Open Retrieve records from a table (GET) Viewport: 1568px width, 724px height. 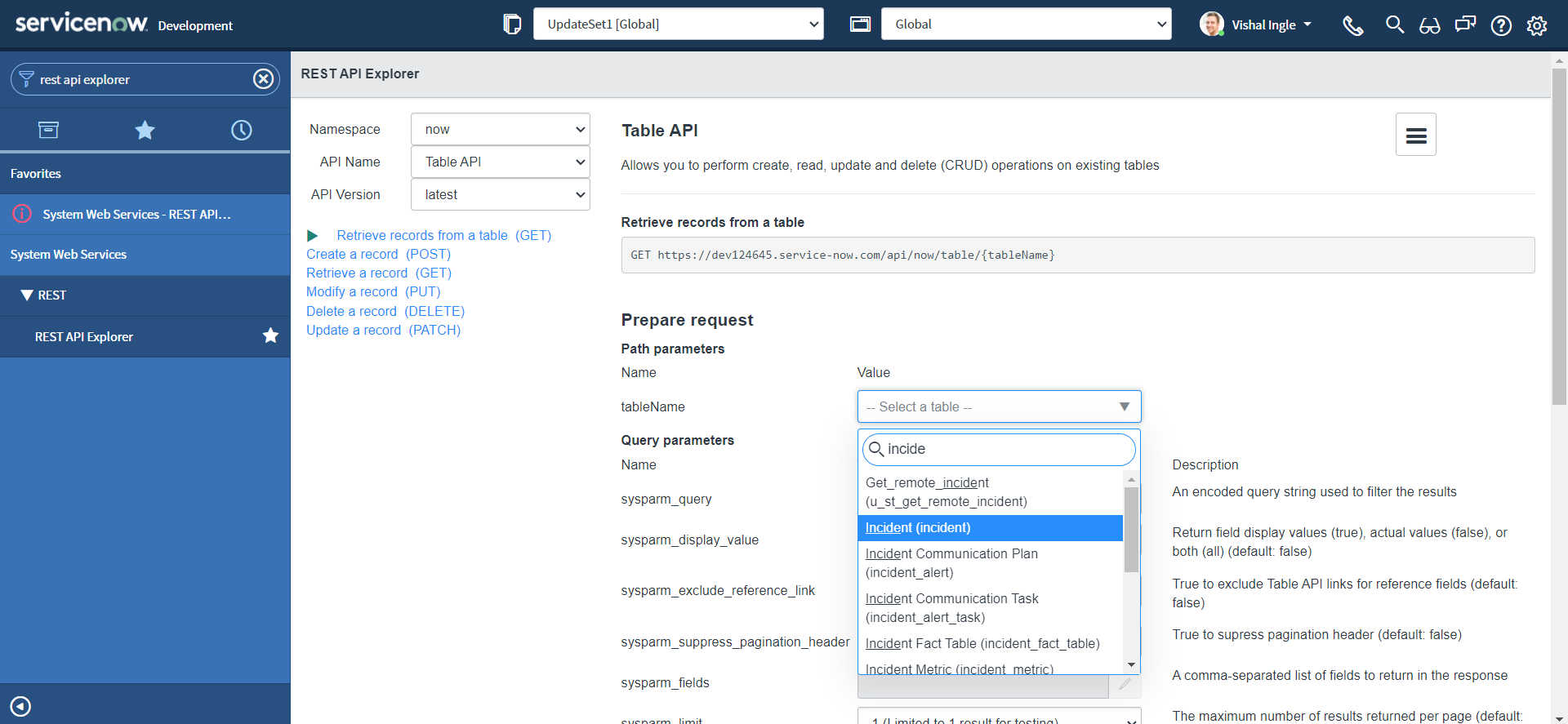click(444, 235)
